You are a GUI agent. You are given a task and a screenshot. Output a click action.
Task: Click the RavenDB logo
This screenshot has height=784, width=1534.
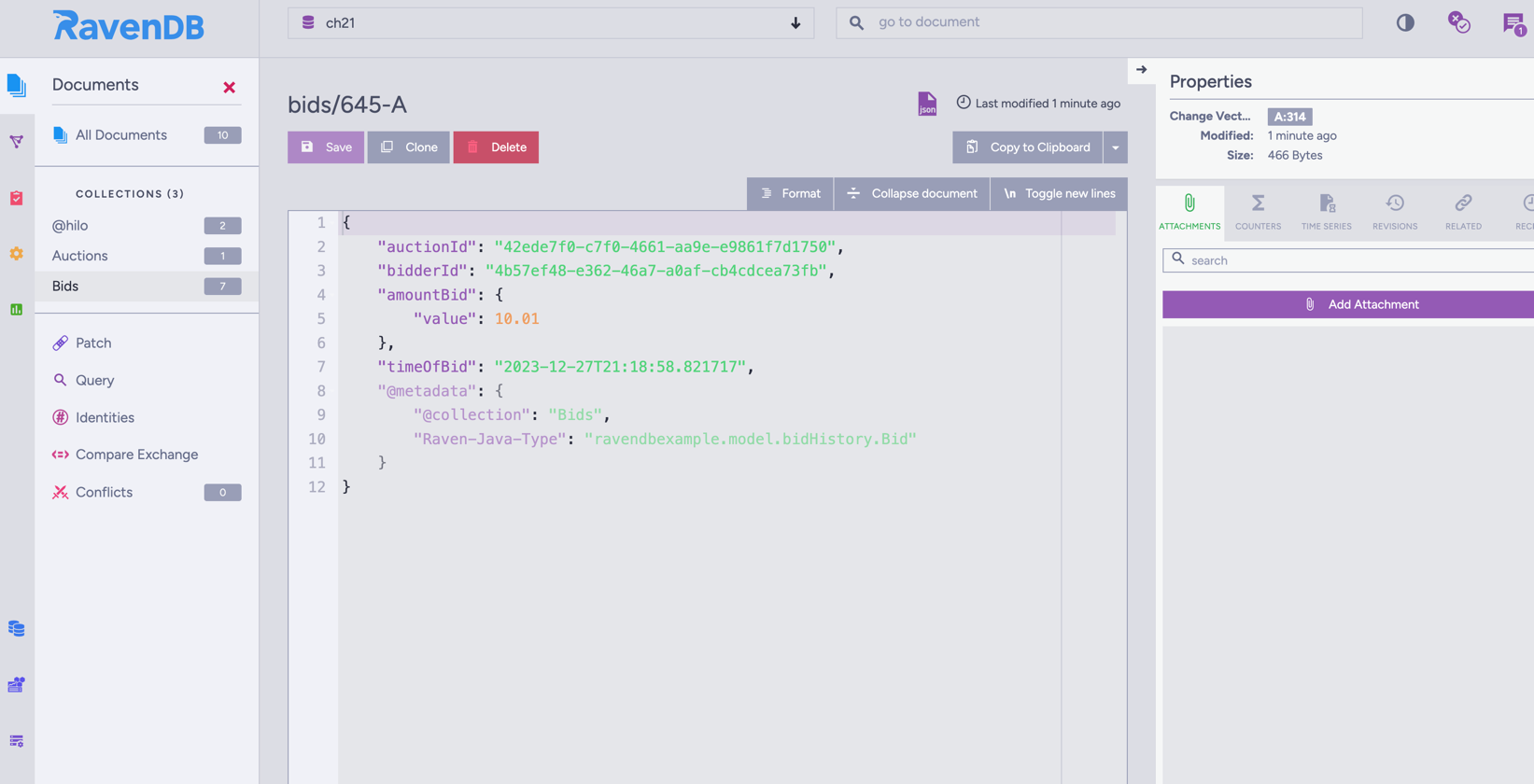point(128,26)
